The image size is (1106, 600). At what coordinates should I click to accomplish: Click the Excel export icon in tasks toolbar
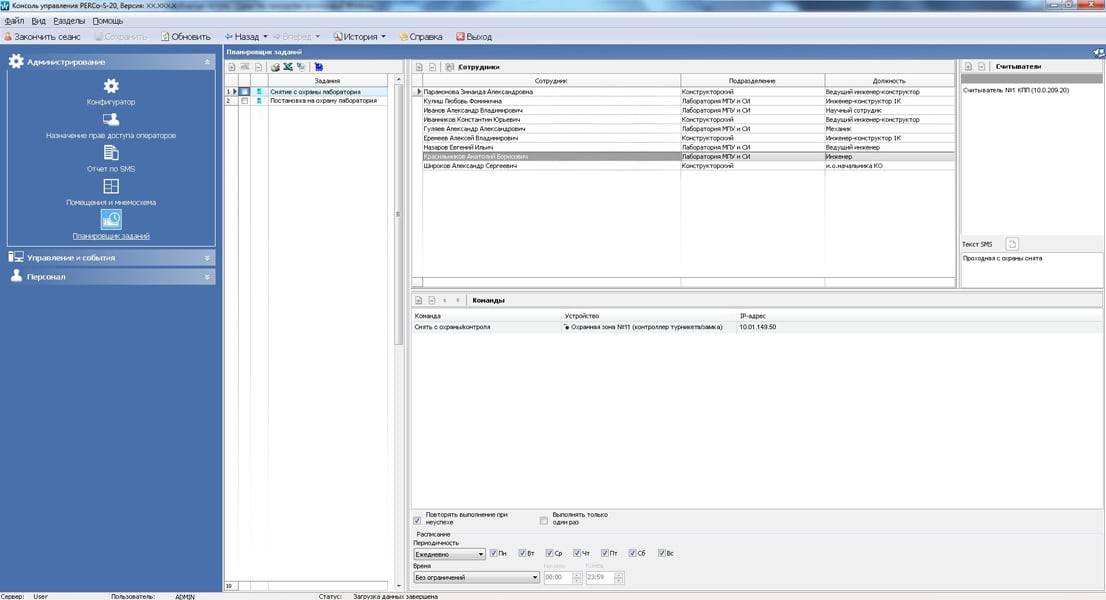pyautogui.click(x=288, y=67)
